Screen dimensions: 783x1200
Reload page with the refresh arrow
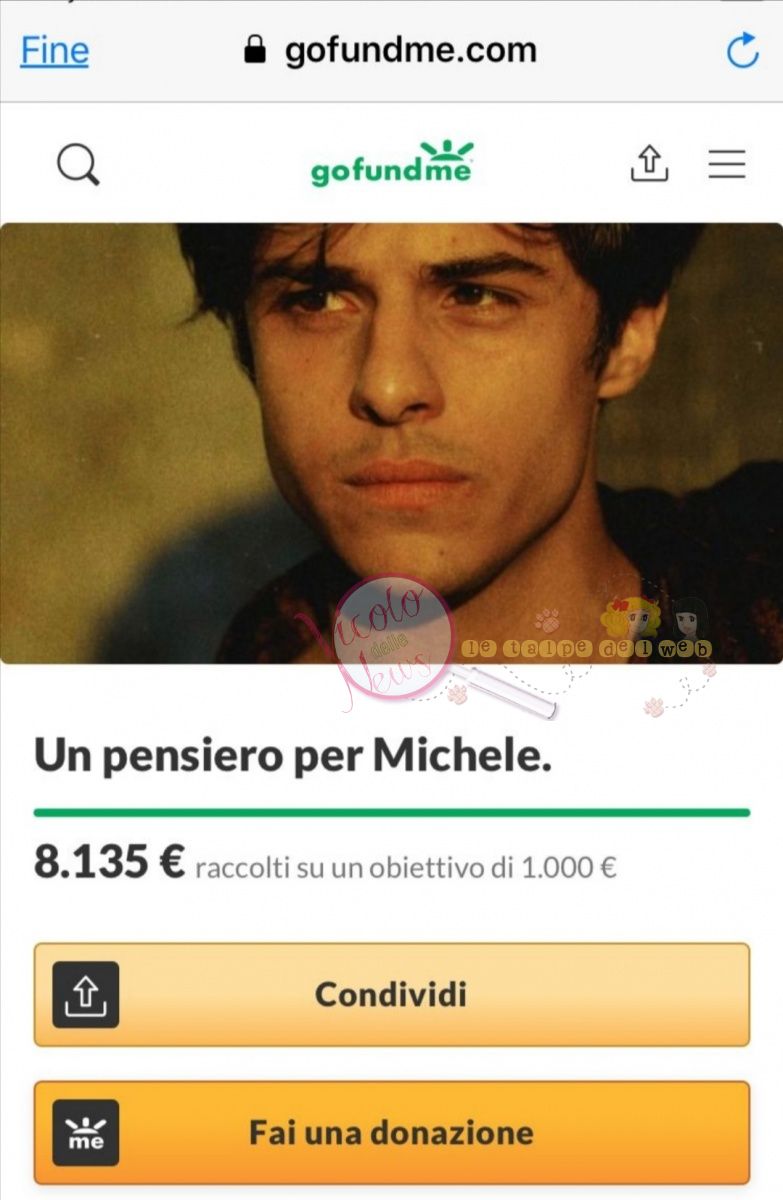point(742,51)
